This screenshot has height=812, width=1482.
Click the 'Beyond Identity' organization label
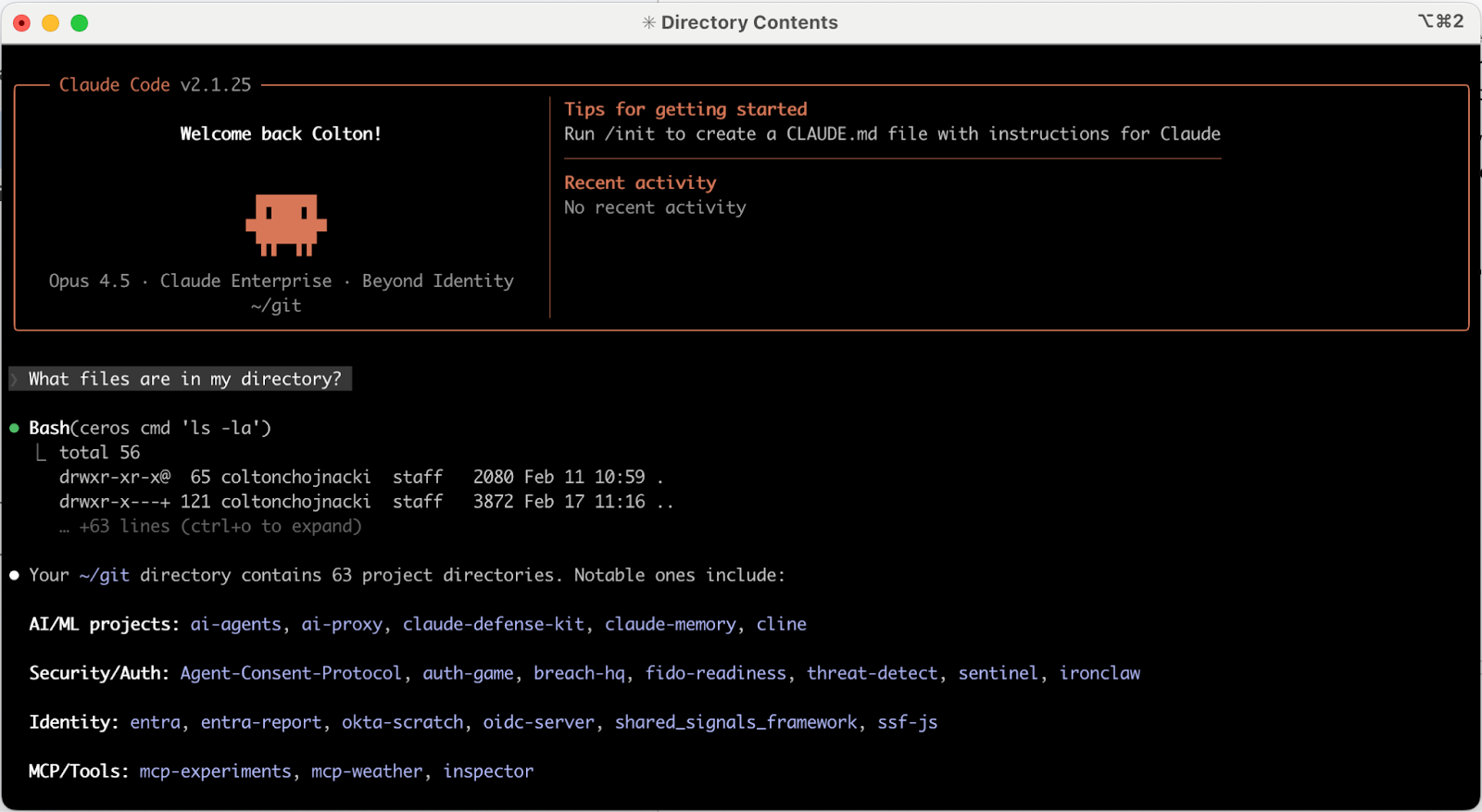437,281
